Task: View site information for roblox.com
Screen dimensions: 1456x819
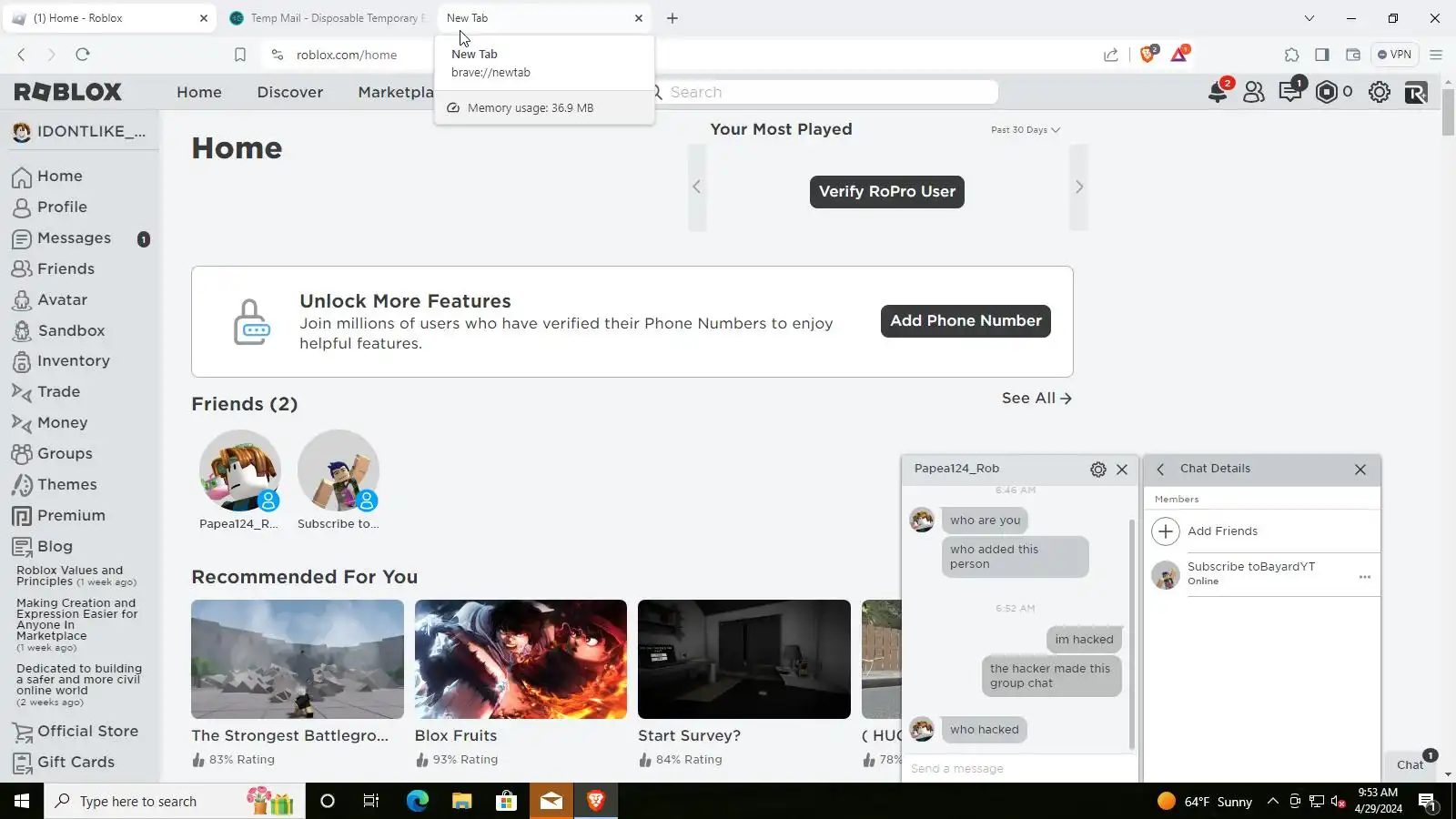Action: coord(278,55)
